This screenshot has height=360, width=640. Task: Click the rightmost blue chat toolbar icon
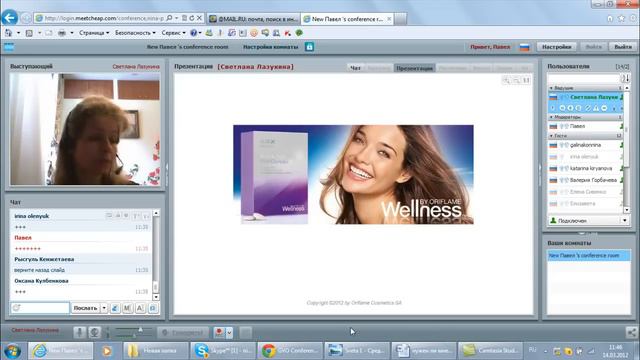click(153, 308)
